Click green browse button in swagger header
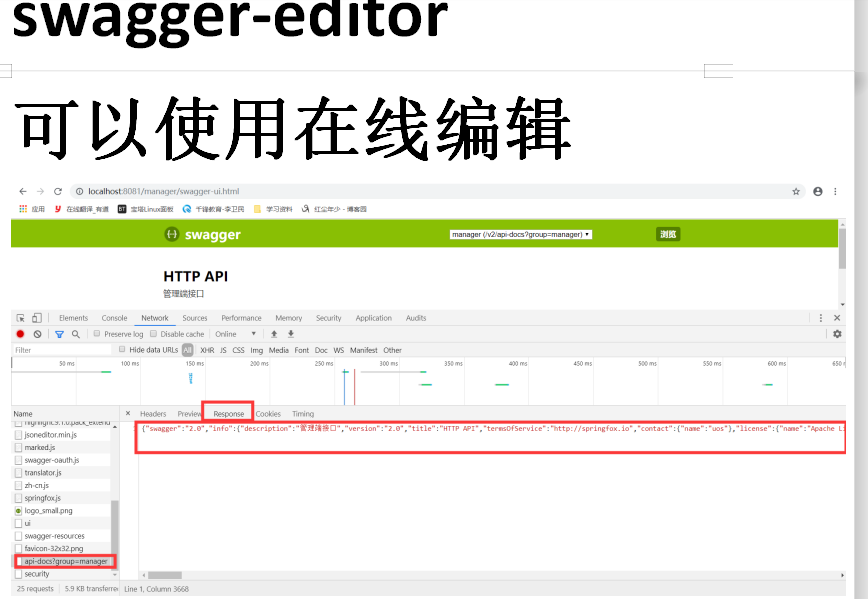 [668, 234]
